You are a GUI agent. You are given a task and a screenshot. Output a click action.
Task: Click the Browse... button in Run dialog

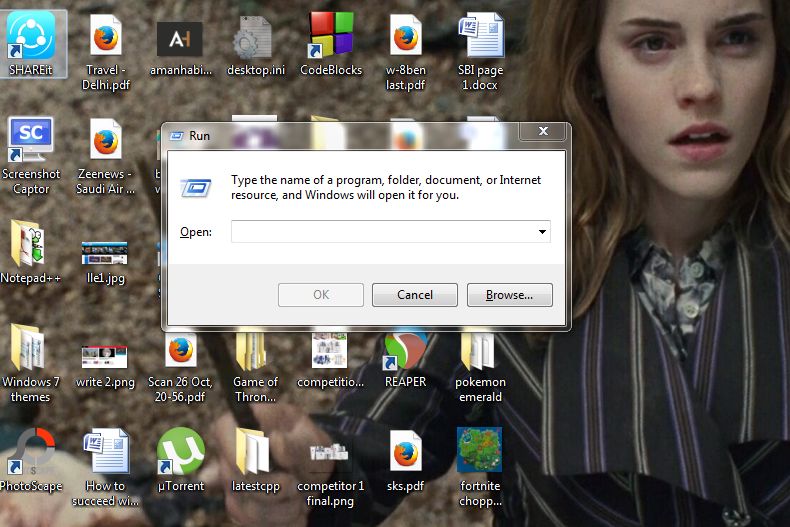tap(509, 295)
